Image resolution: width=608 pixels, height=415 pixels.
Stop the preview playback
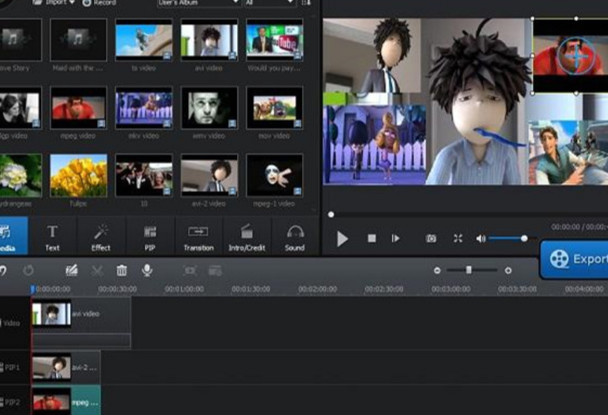tap(371, 238)
